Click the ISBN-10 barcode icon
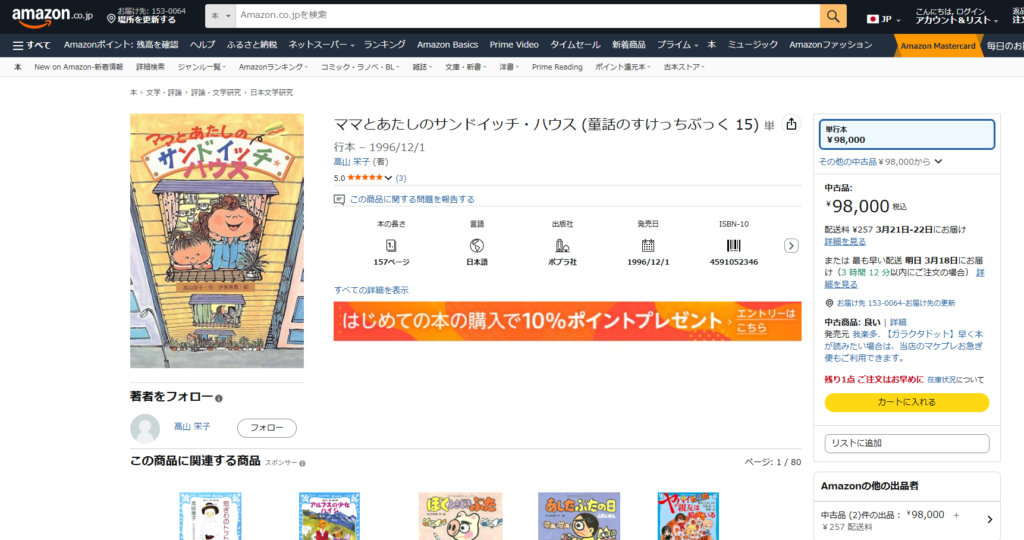1024x540 pixels. [x=733, y=245]
